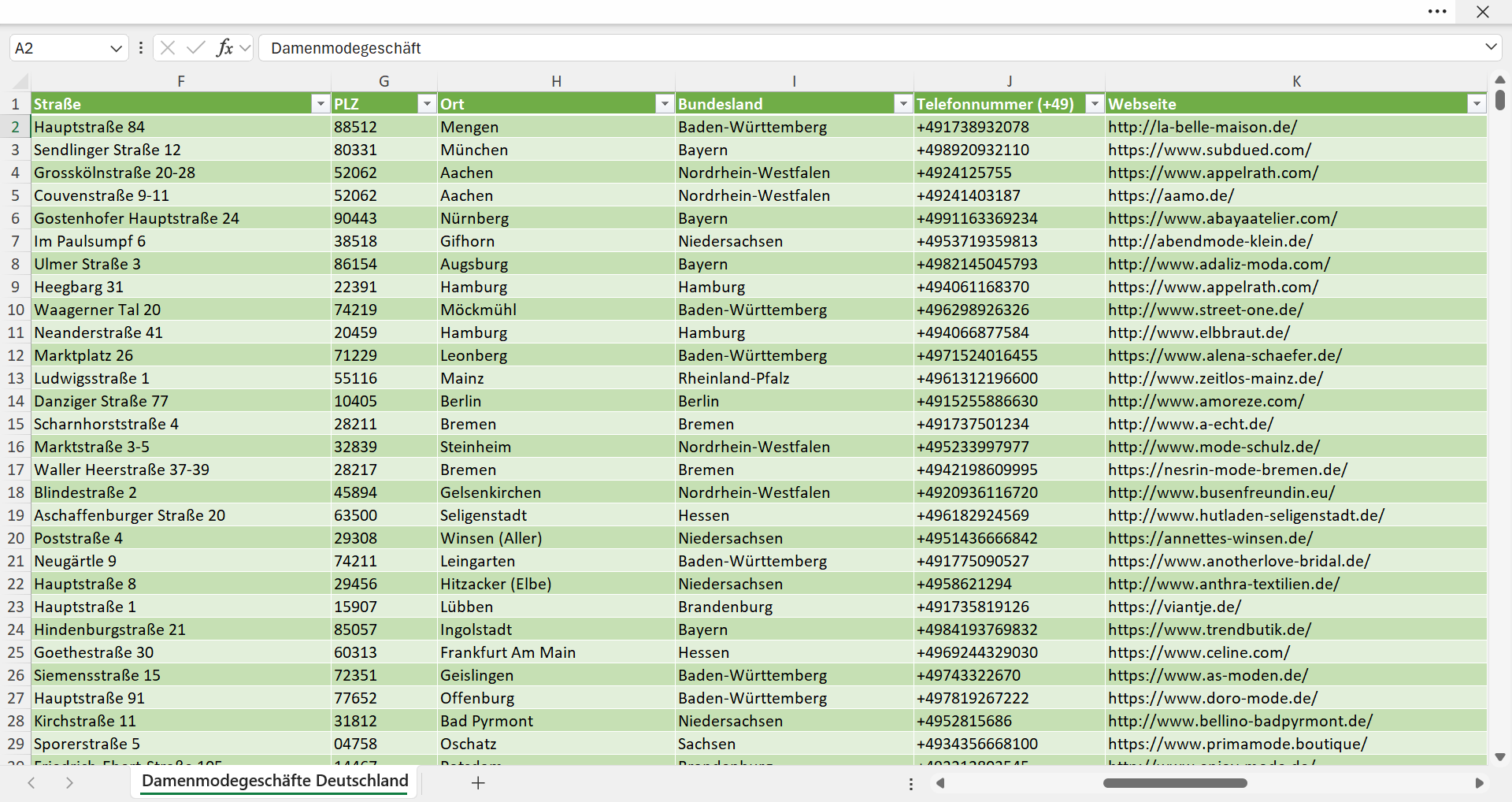
Task: Select Ort cell Winsen (Aller)
Action: [x=556, y=538]
